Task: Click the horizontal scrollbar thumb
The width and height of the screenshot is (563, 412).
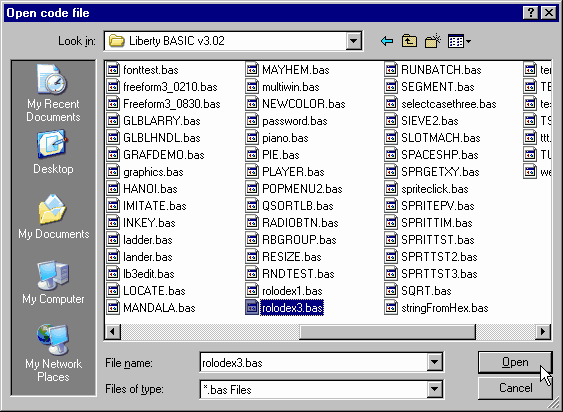Action: [x=388, y=331]
